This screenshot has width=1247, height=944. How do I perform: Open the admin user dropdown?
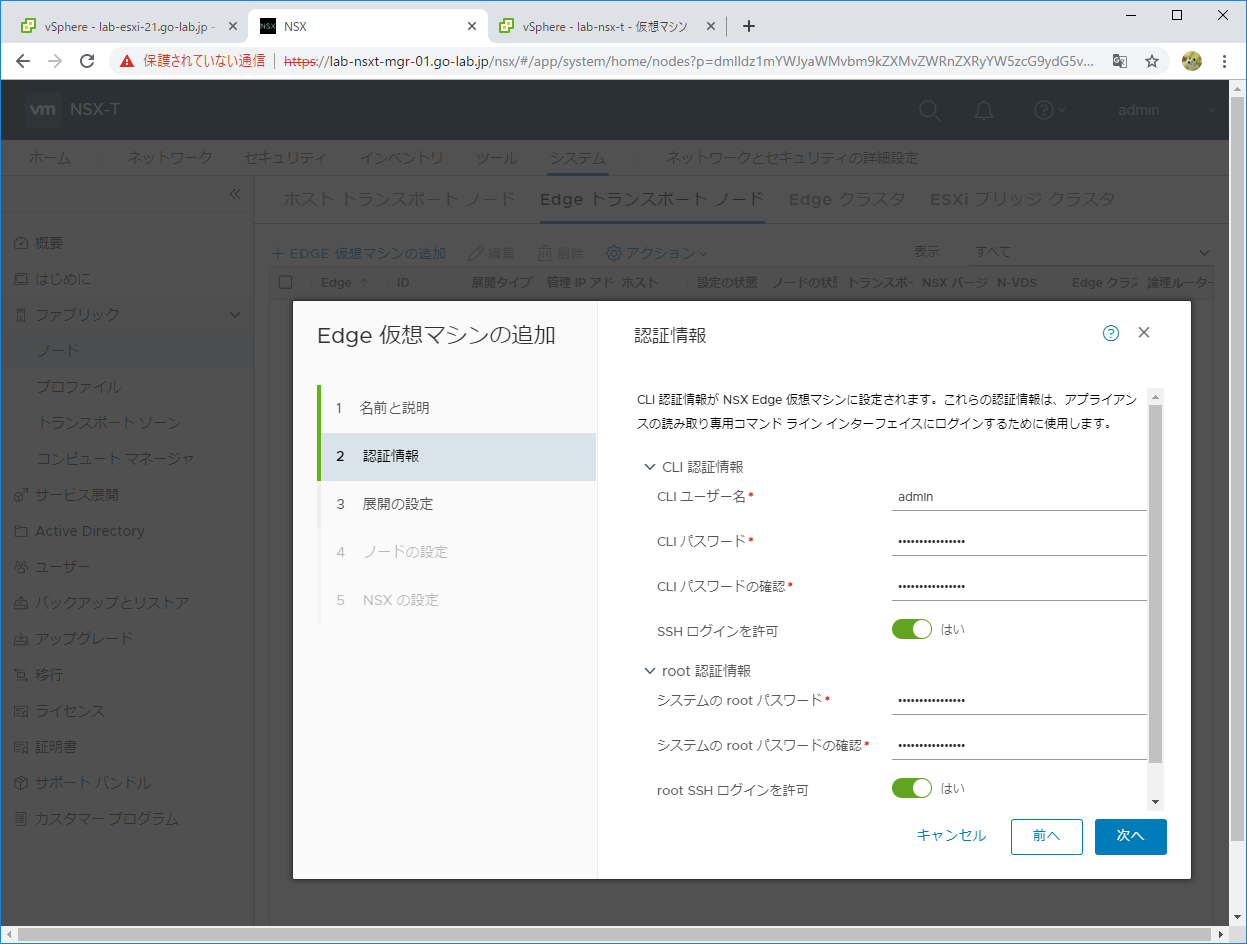point(1167,110)
